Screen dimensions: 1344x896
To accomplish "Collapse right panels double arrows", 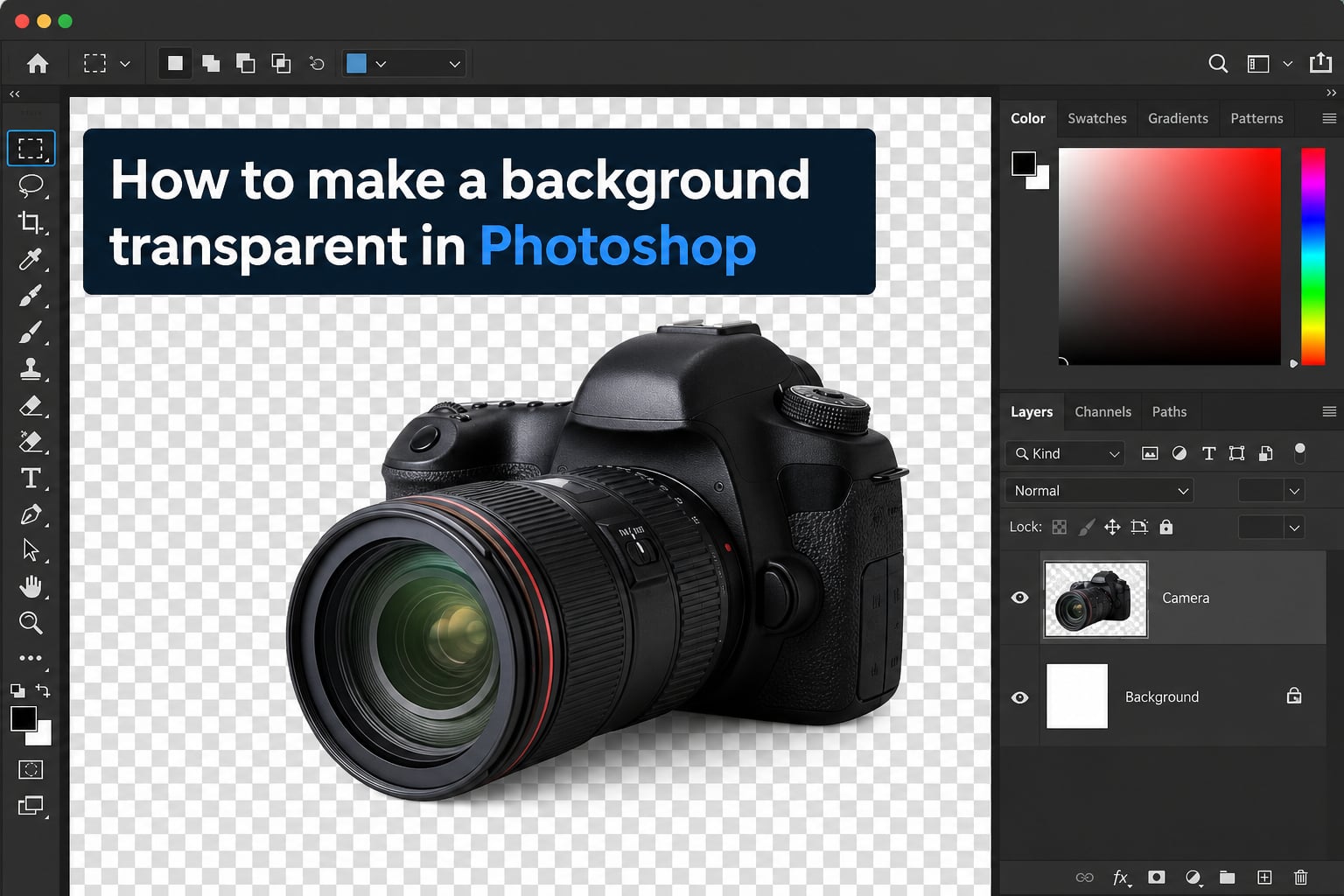I will (x=1331, y=93).
